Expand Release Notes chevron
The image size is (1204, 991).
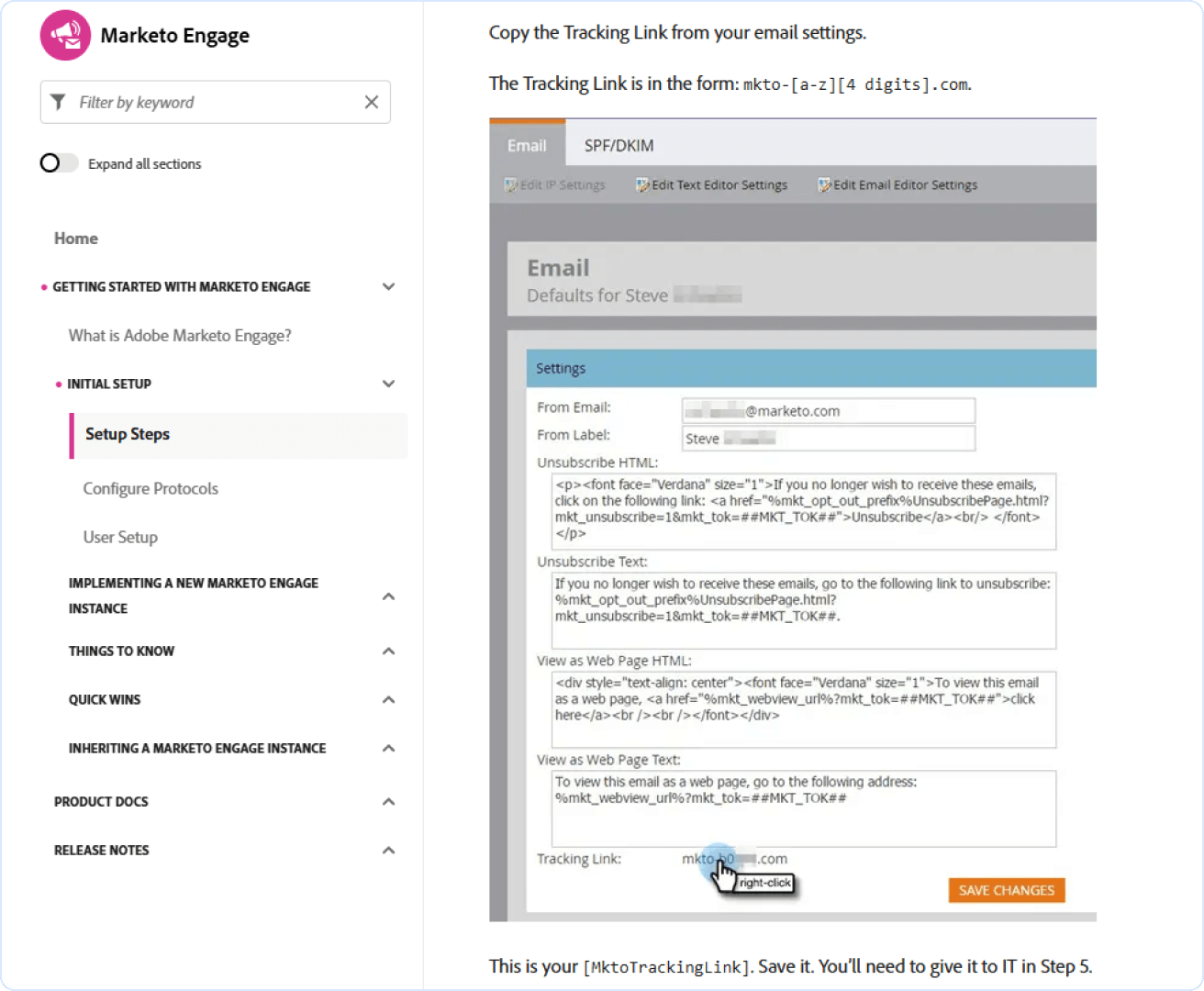pyautogui.click(x=388, y=851)
